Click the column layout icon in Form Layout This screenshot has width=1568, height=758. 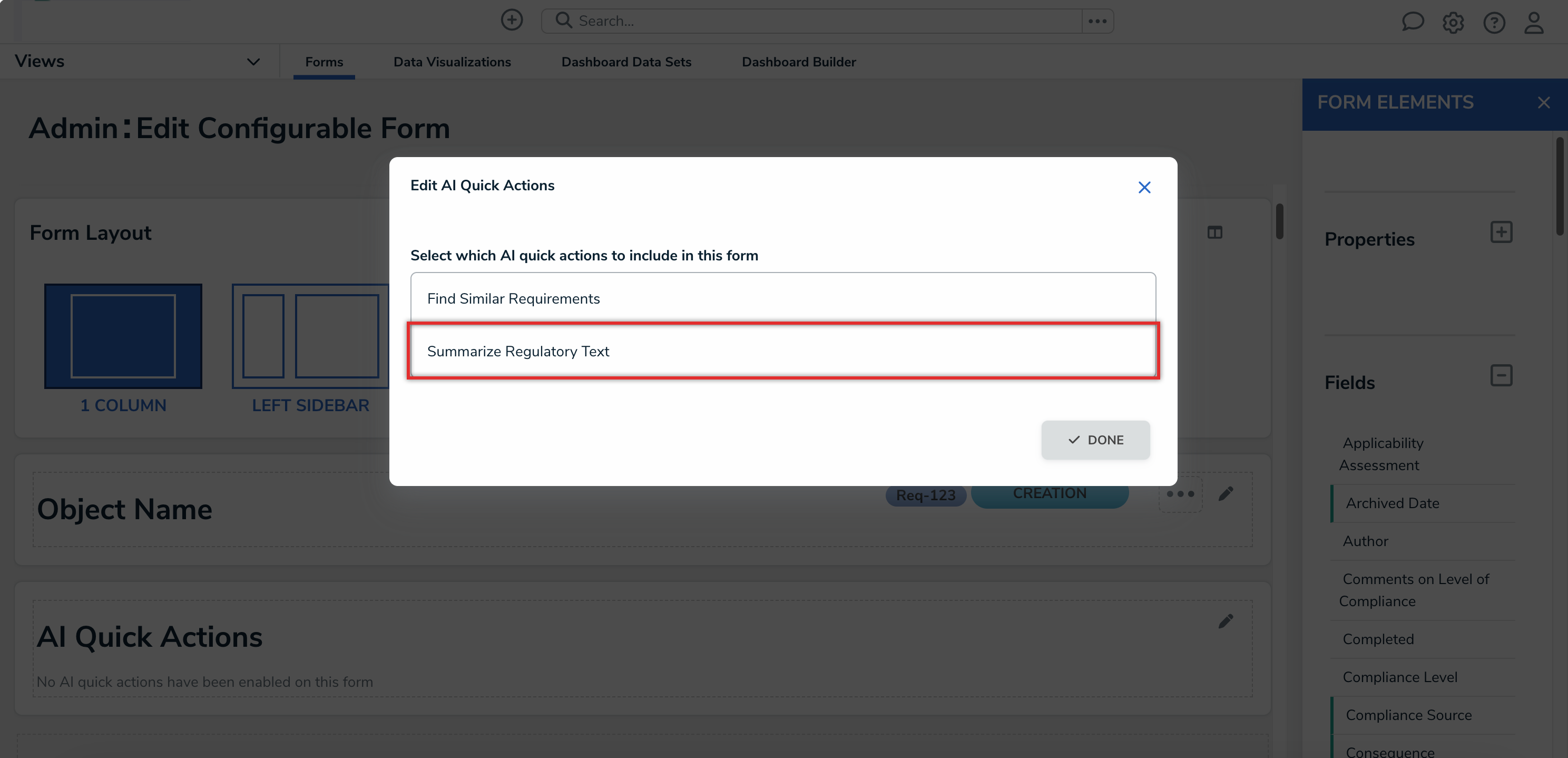[x=1214, y=232]
